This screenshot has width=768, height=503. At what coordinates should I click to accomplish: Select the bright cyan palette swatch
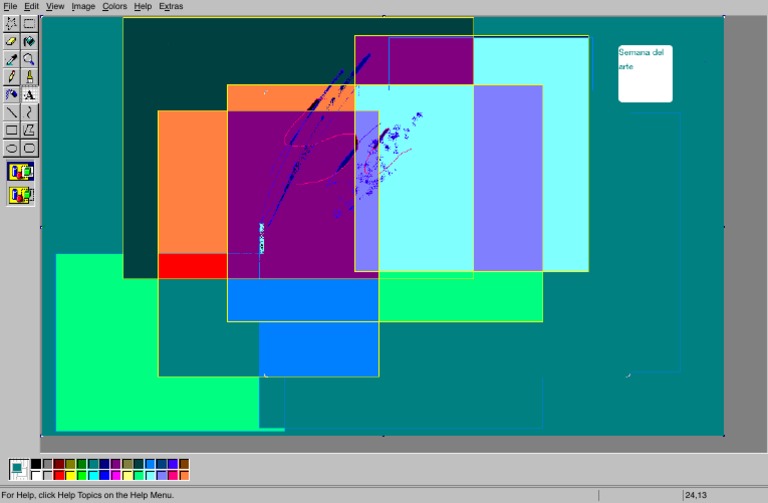[x=93, y=475]
